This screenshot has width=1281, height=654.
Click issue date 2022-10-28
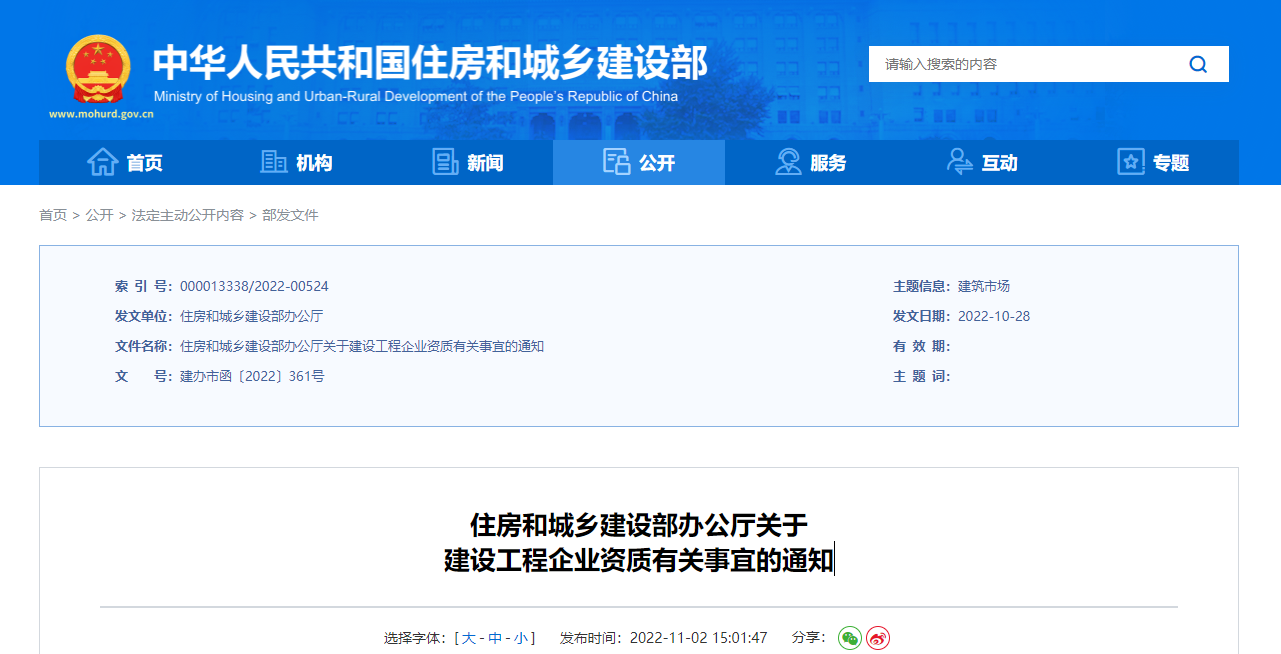coord(994,316)
